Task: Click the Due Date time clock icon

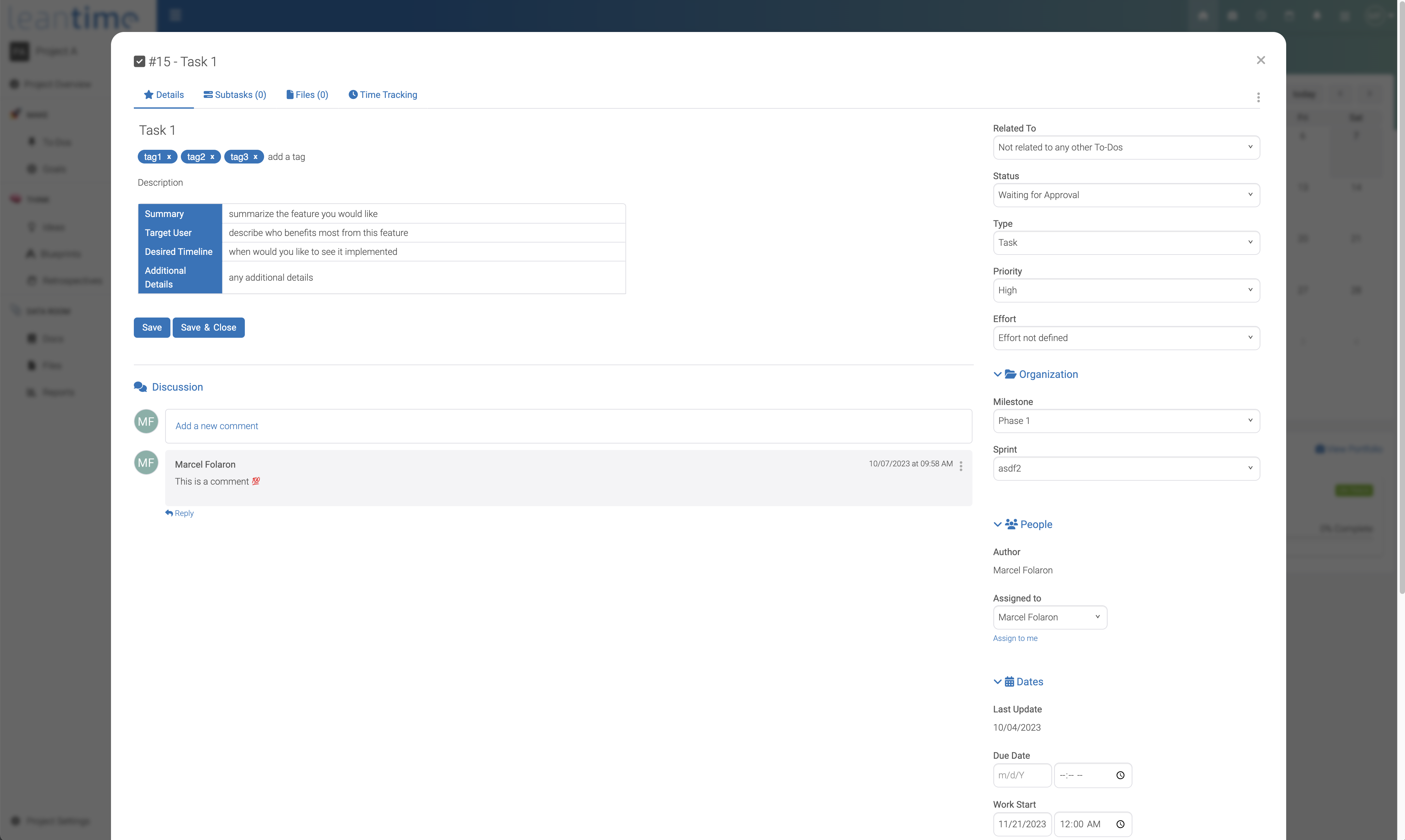Action: coord(1120,775)
